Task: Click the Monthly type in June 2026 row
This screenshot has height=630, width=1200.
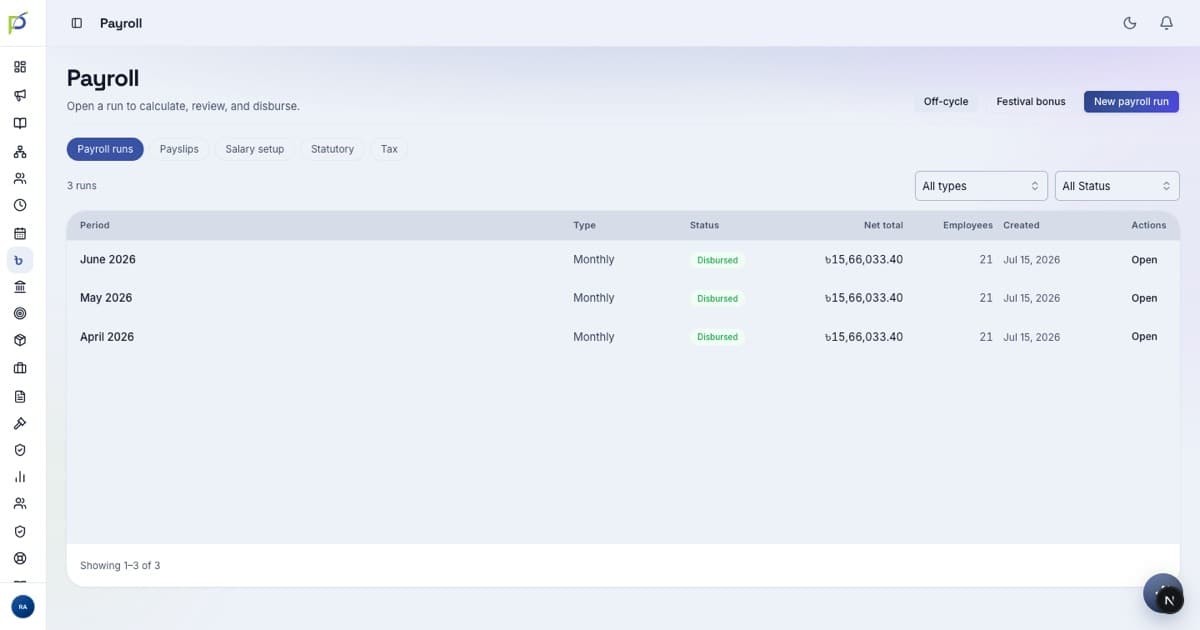Action: click(x=594, y=260)
